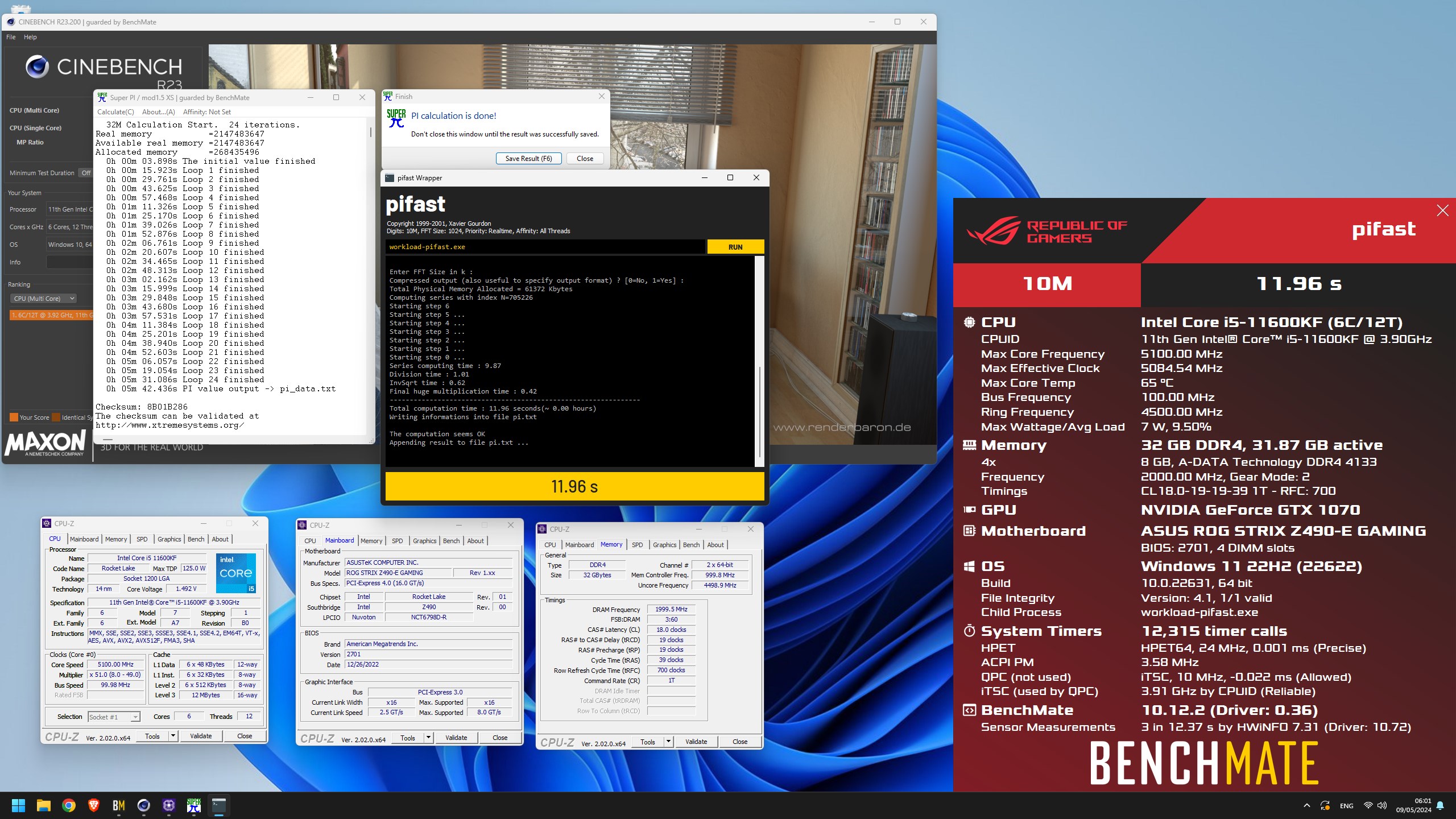
Task: Switch to CPU-Z taskbar icon
Action: [169, 805]
